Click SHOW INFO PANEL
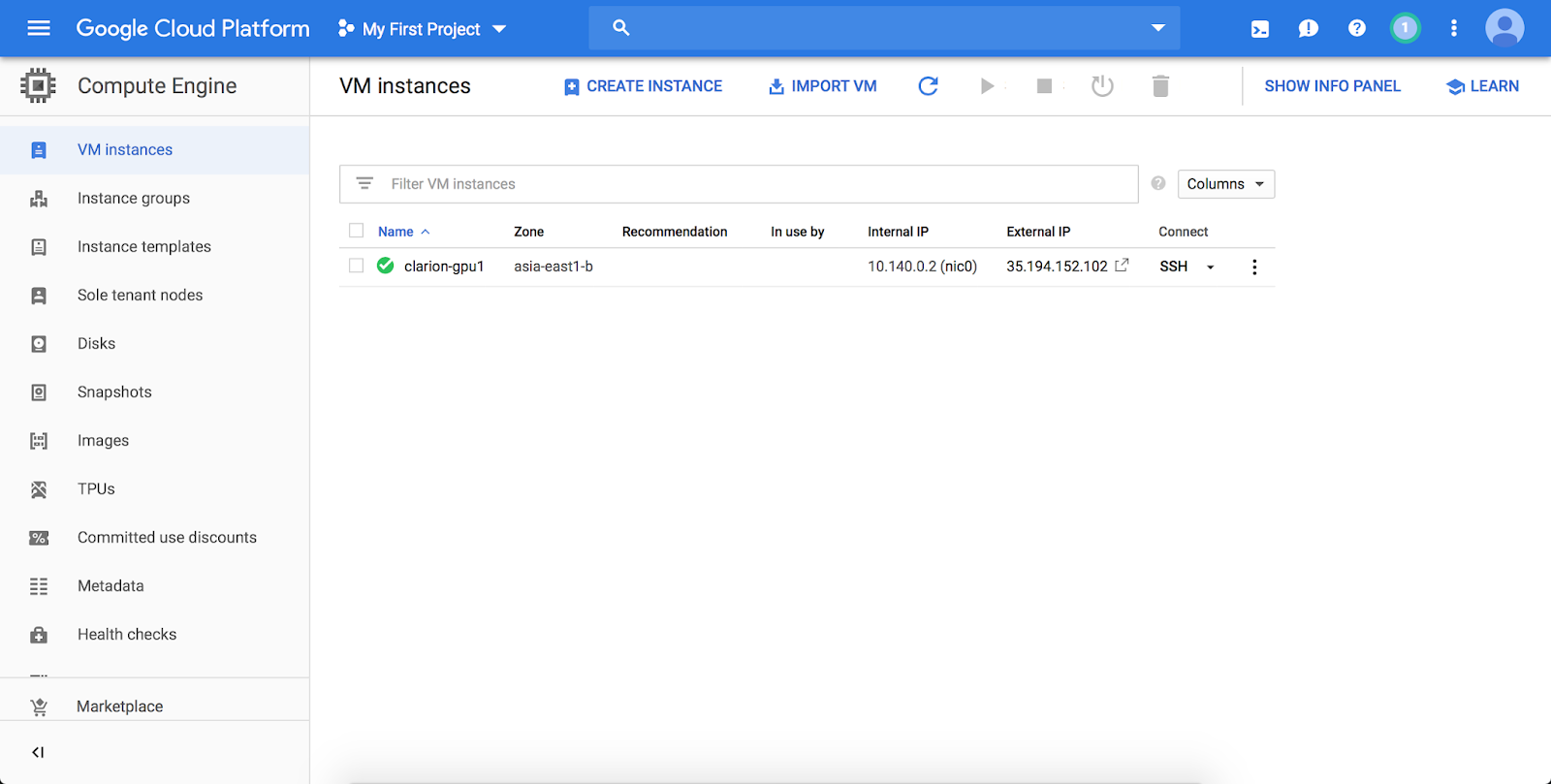The image size is (1551, 784). tap(1332, 86)
